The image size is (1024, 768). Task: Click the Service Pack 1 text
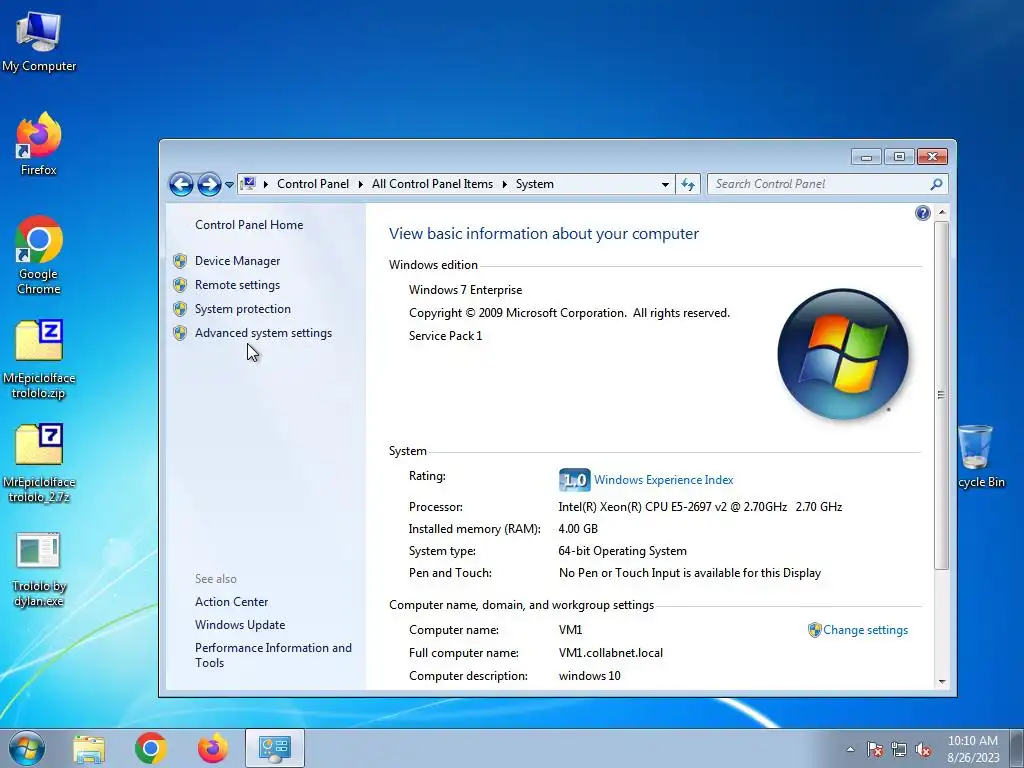[x=445, y=336]
